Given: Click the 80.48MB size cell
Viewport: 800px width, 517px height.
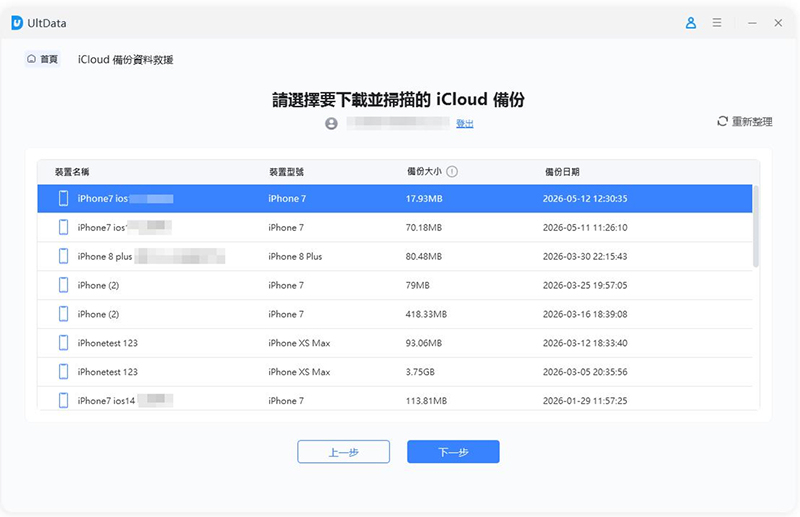Looking at the screenshot, I should pyautogui.click(x=423, y=256).
